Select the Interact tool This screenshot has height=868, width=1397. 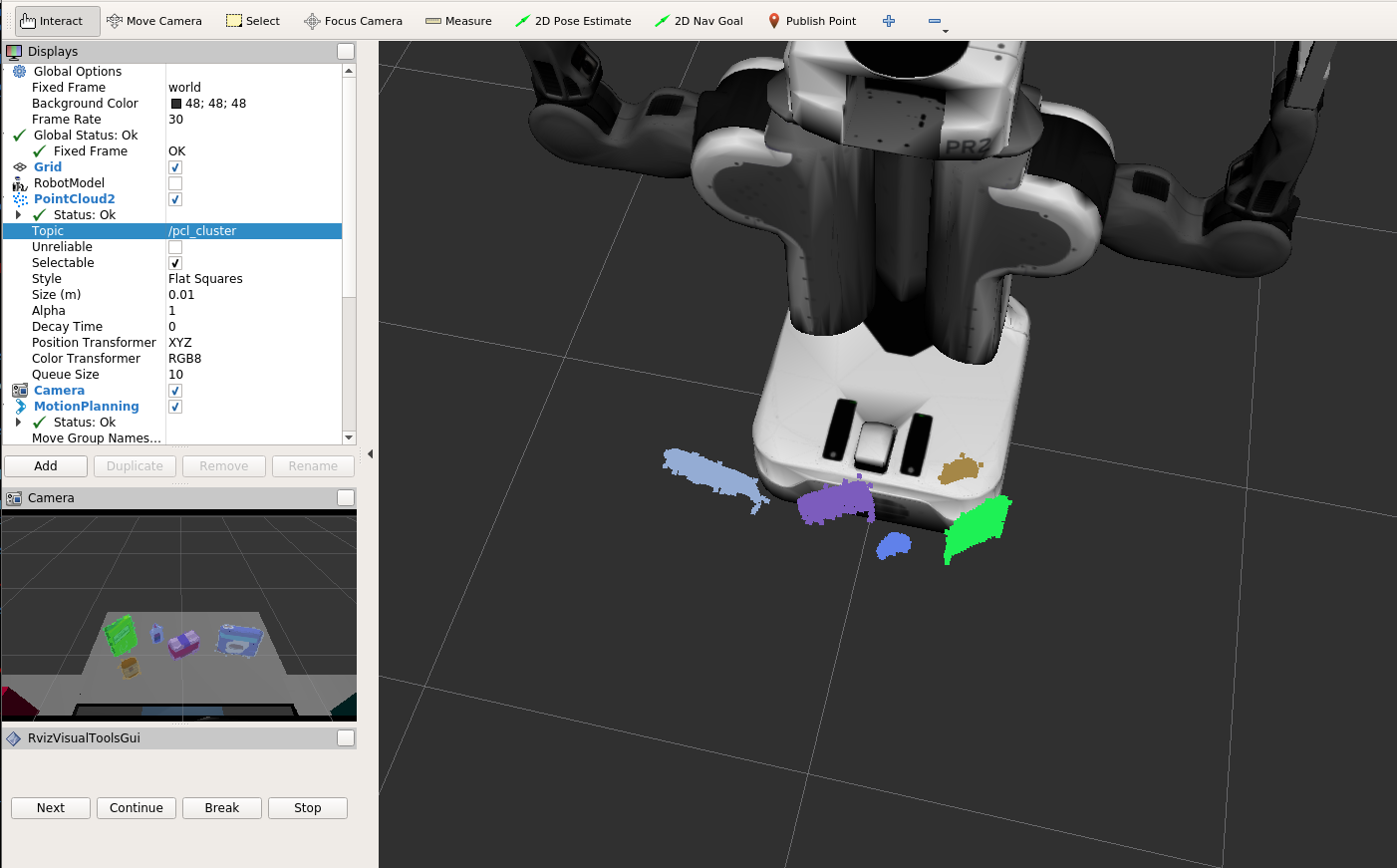pos(57,21)
